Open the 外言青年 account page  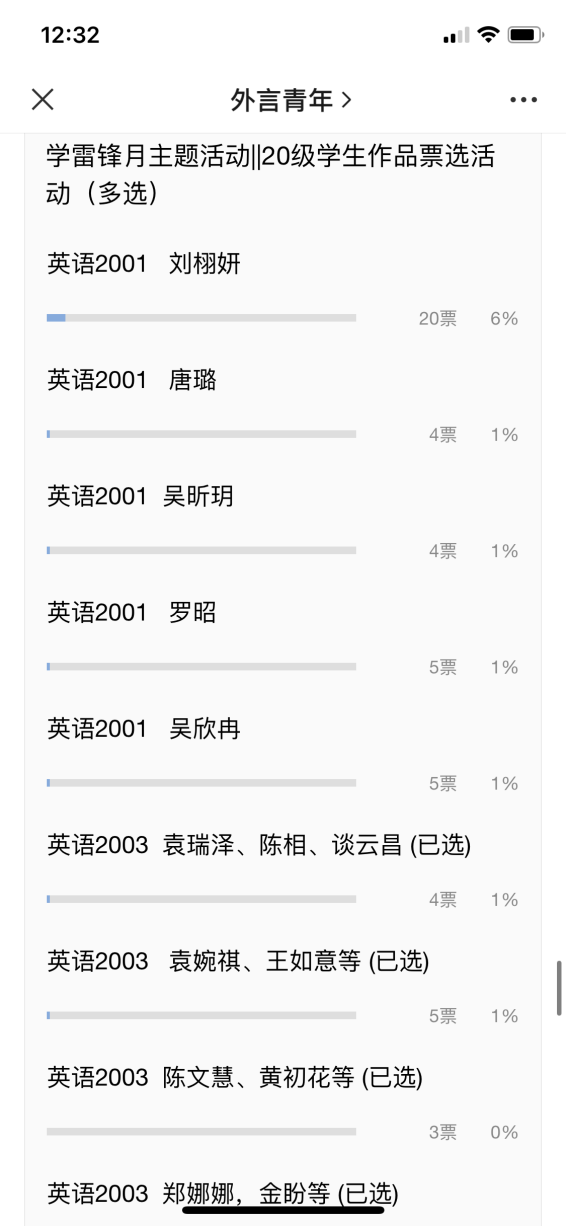pos(291,99)
